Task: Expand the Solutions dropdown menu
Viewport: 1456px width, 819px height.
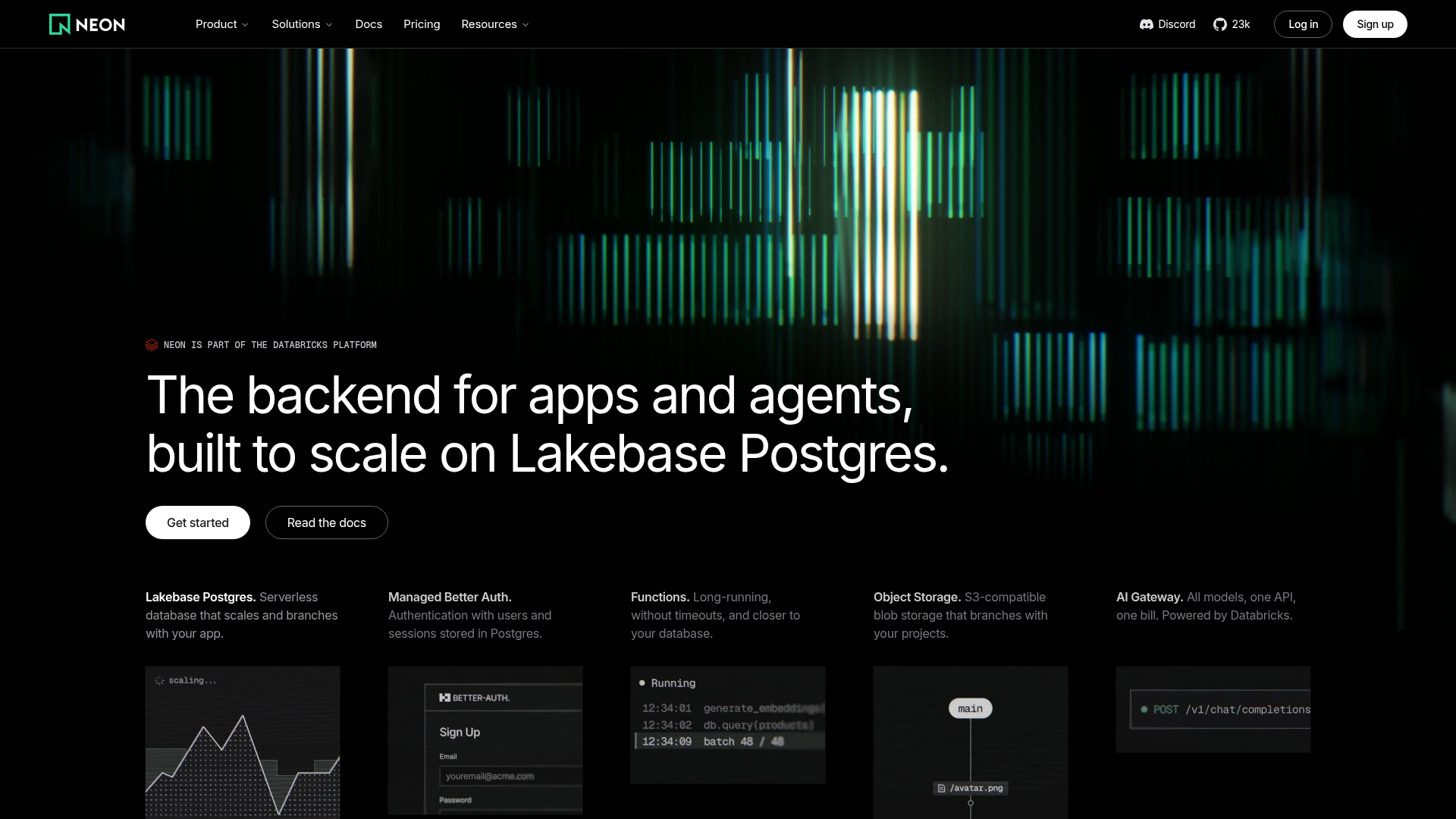Action: point(303,24)
